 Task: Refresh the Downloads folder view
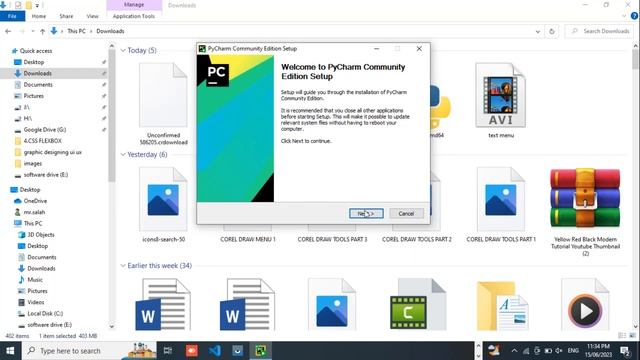[552, 31]
